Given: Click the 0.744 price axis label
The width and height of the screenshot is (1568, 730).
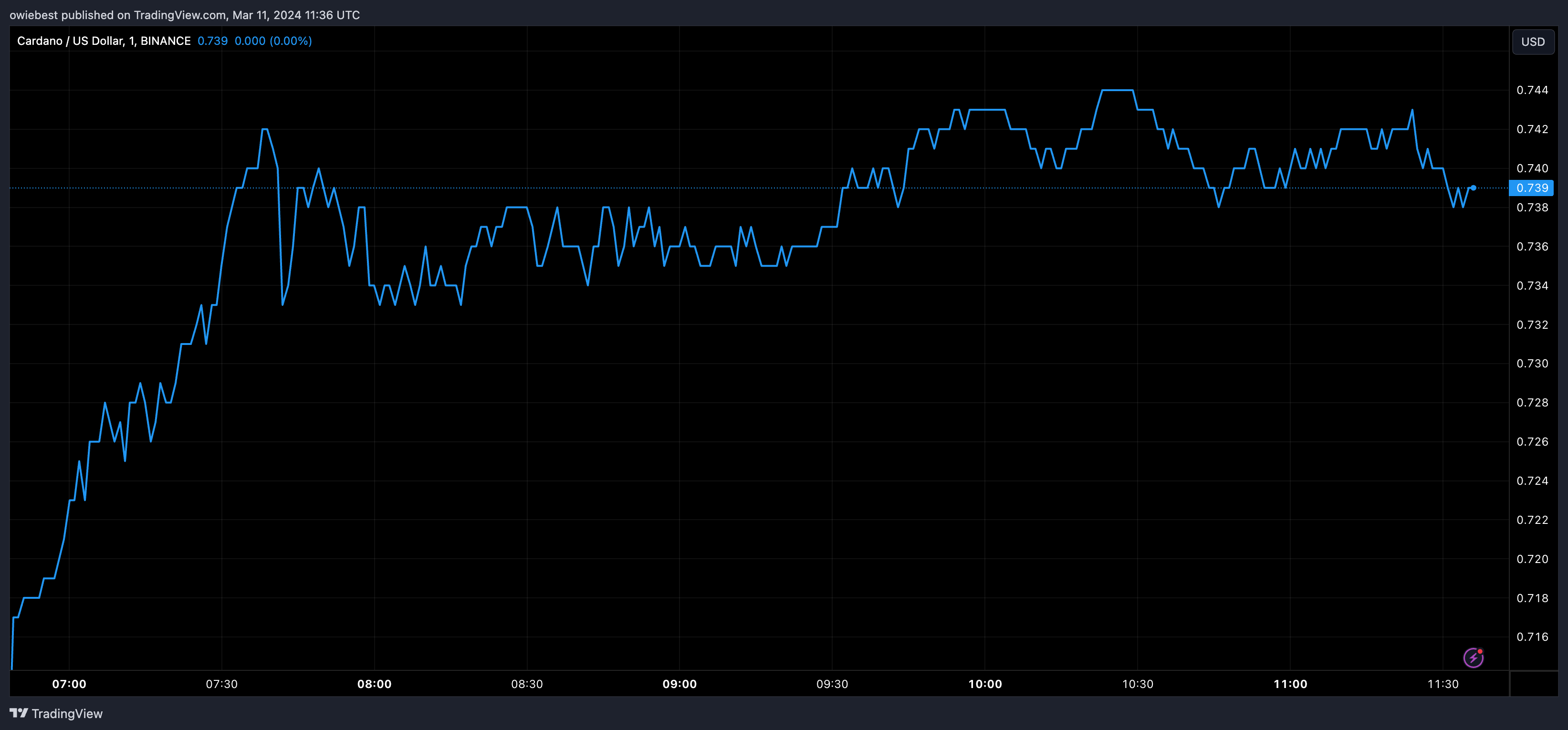Looking at the screenshot, I should tap(1532, 90).
